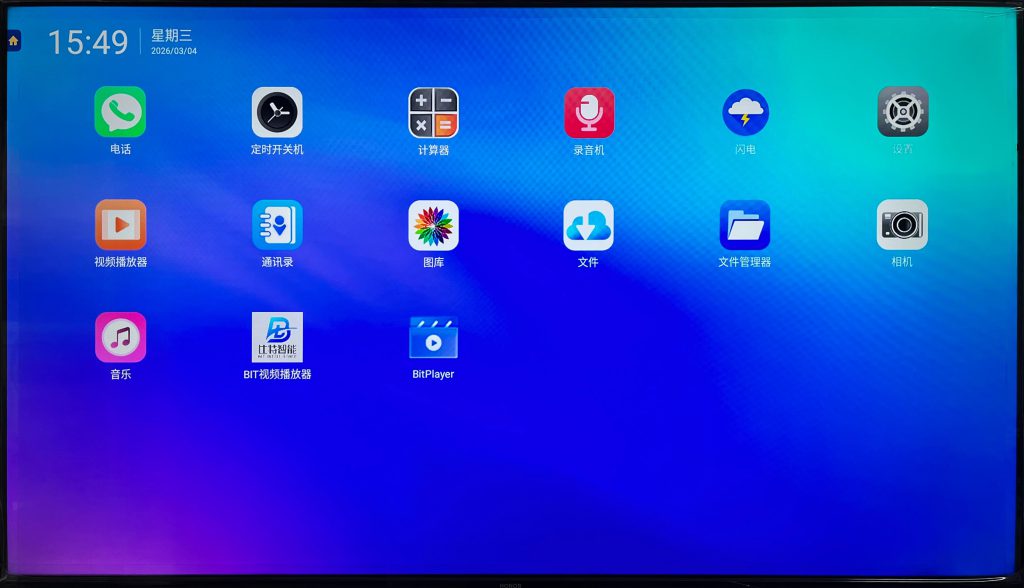Open the 通讯录 contacts app
The image size is (1024, 588).
[277, 225]
